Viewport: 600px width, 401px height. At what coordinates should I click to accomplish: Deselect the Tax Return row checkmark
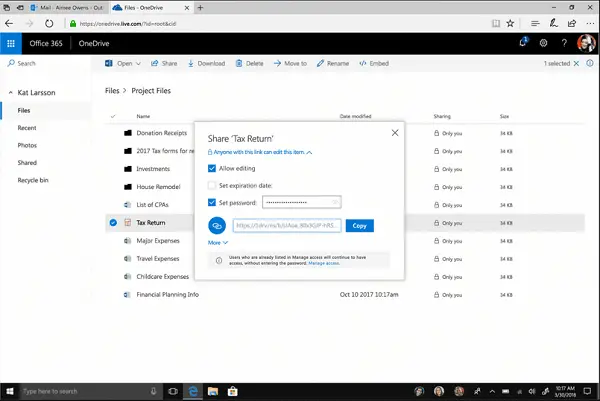tap(113, 223)
